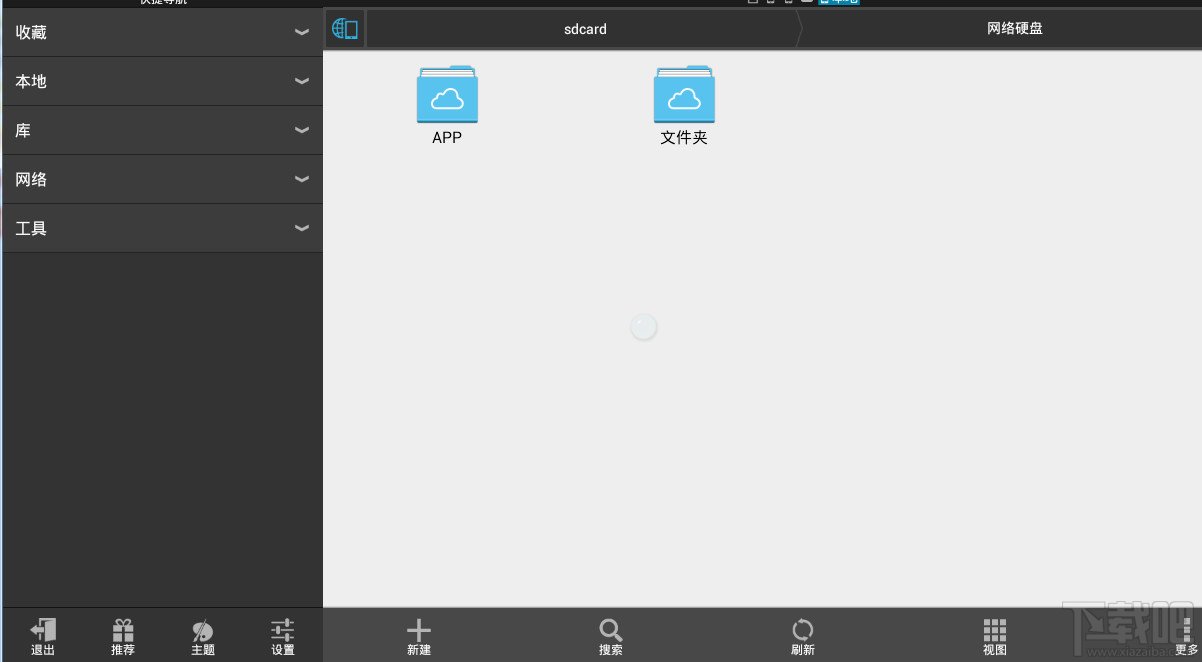Expand the Library (库) section
Image resolution: width=1202 pixels, height=662 pixels.
(x=162, y=130)
